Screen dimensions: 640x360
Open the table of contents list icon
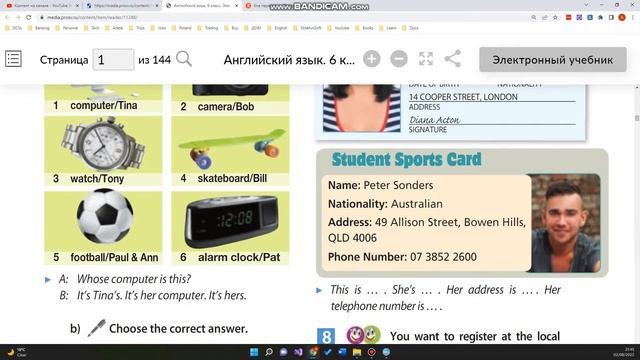coord(13,59)
